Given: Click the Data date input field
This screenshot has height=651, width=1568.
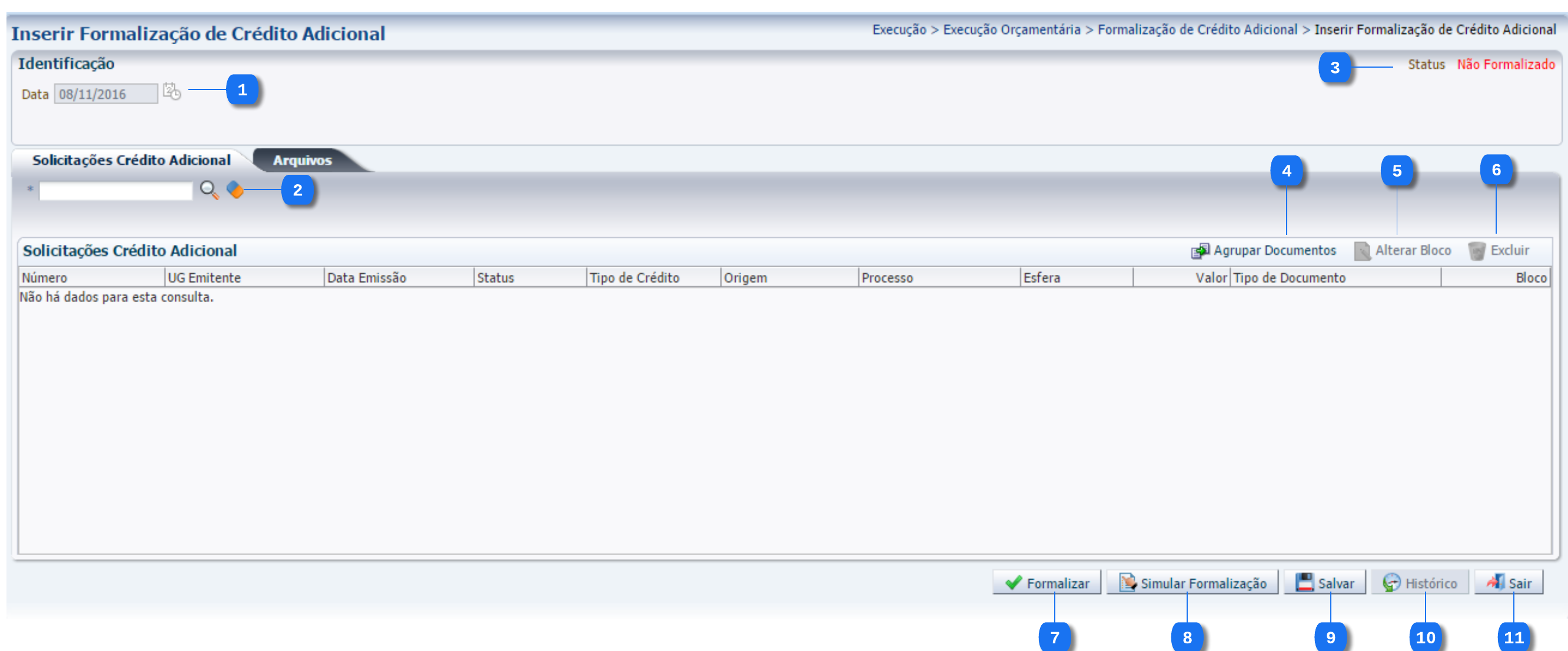Looking at the screenshot, I should click(x=105, y=94).
